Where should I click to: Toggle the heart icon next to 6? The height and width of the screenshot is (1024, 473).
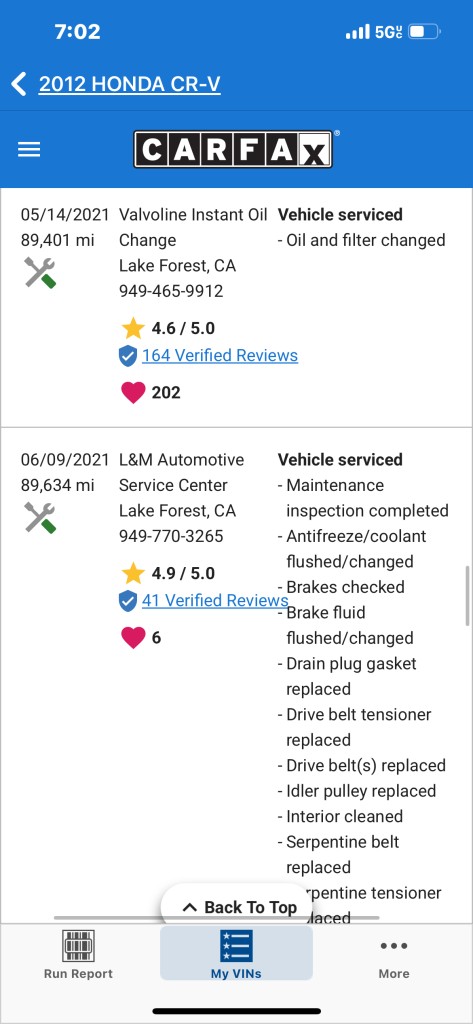click(x=133, y=637)
